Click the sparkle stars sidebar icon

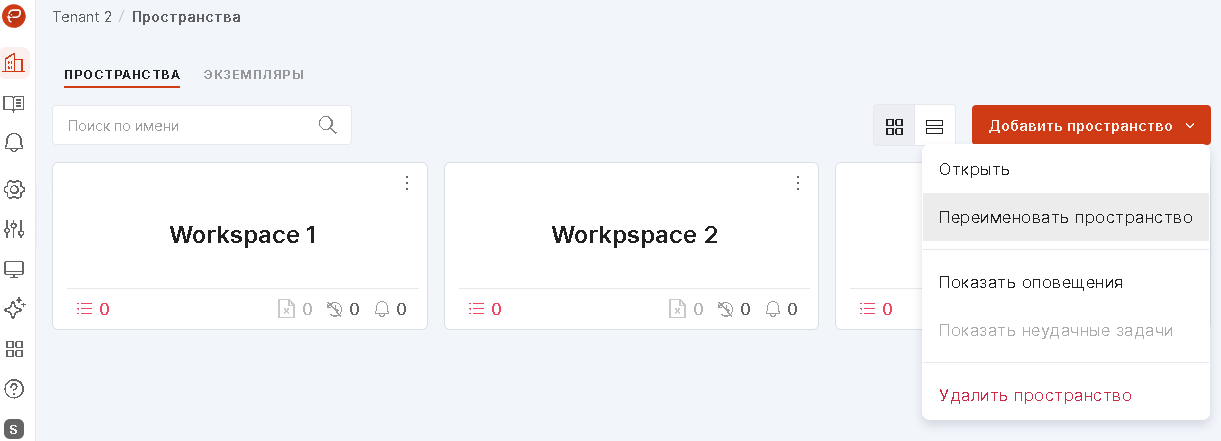15,309
